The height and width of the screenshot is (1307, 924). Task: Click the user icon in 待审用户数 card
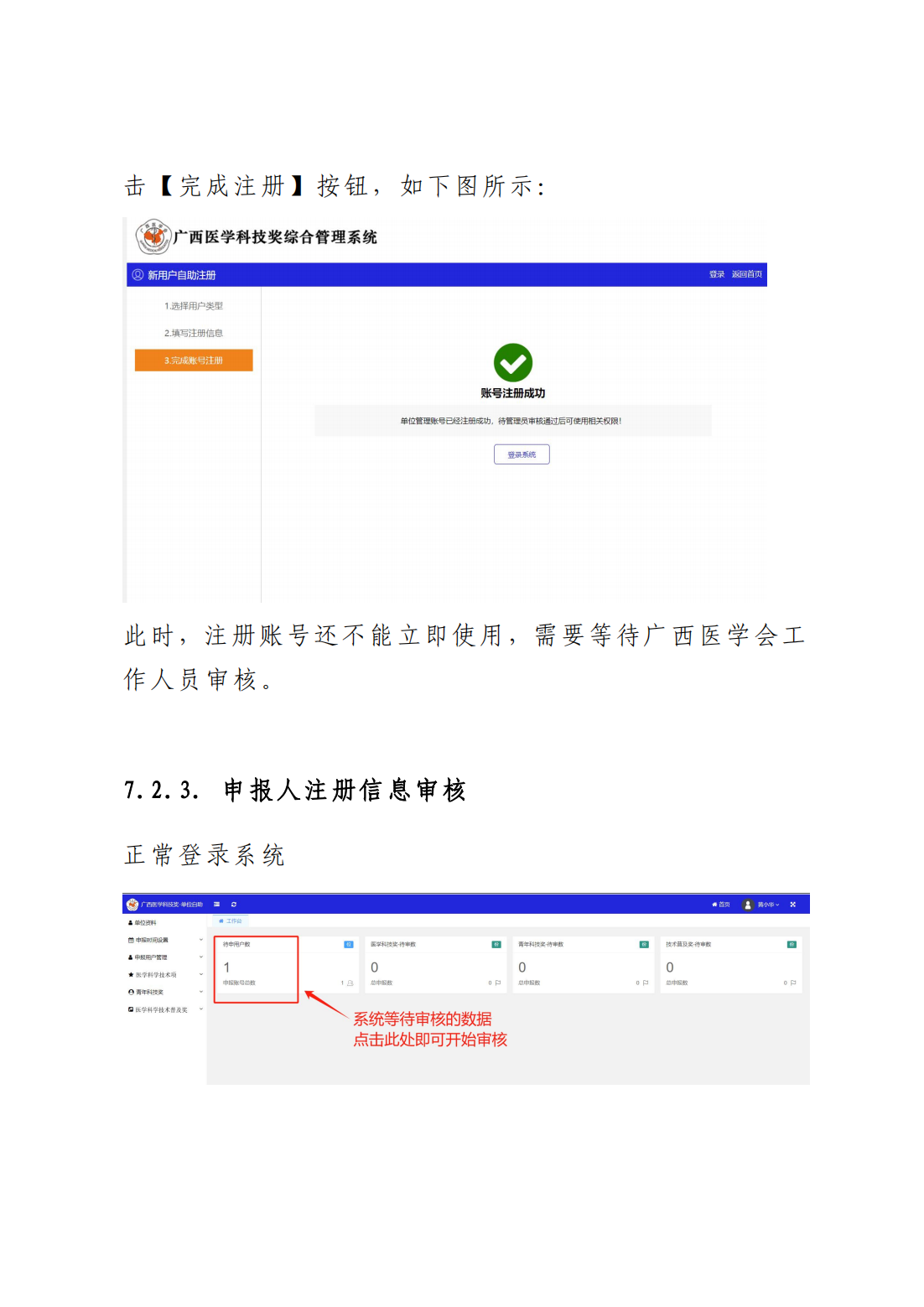pyautogui.click(x=350, y=983)
